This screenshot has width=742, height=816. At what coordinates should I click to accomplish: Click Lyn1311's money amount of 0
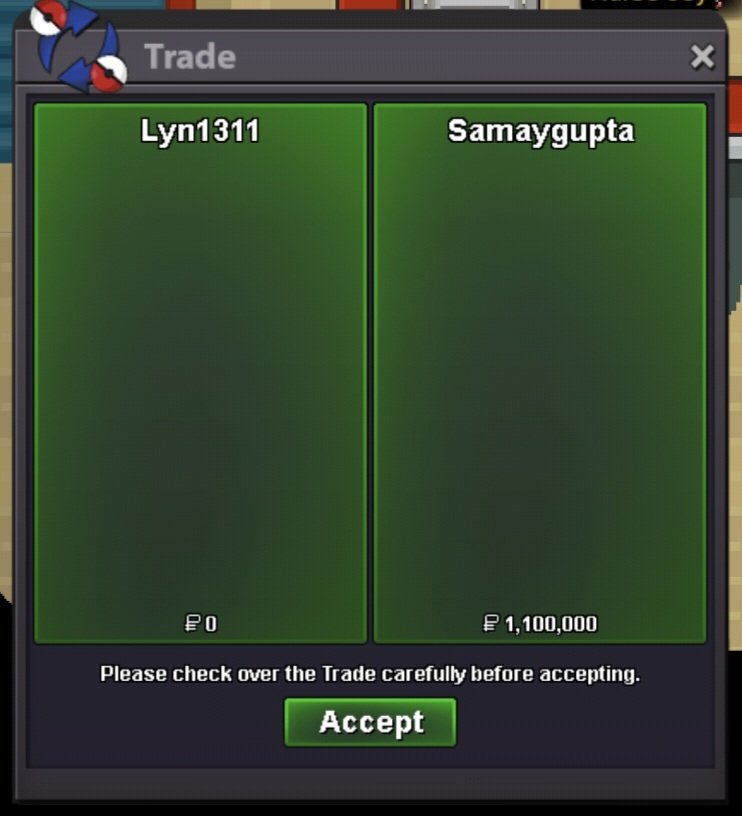coord(211,623)
